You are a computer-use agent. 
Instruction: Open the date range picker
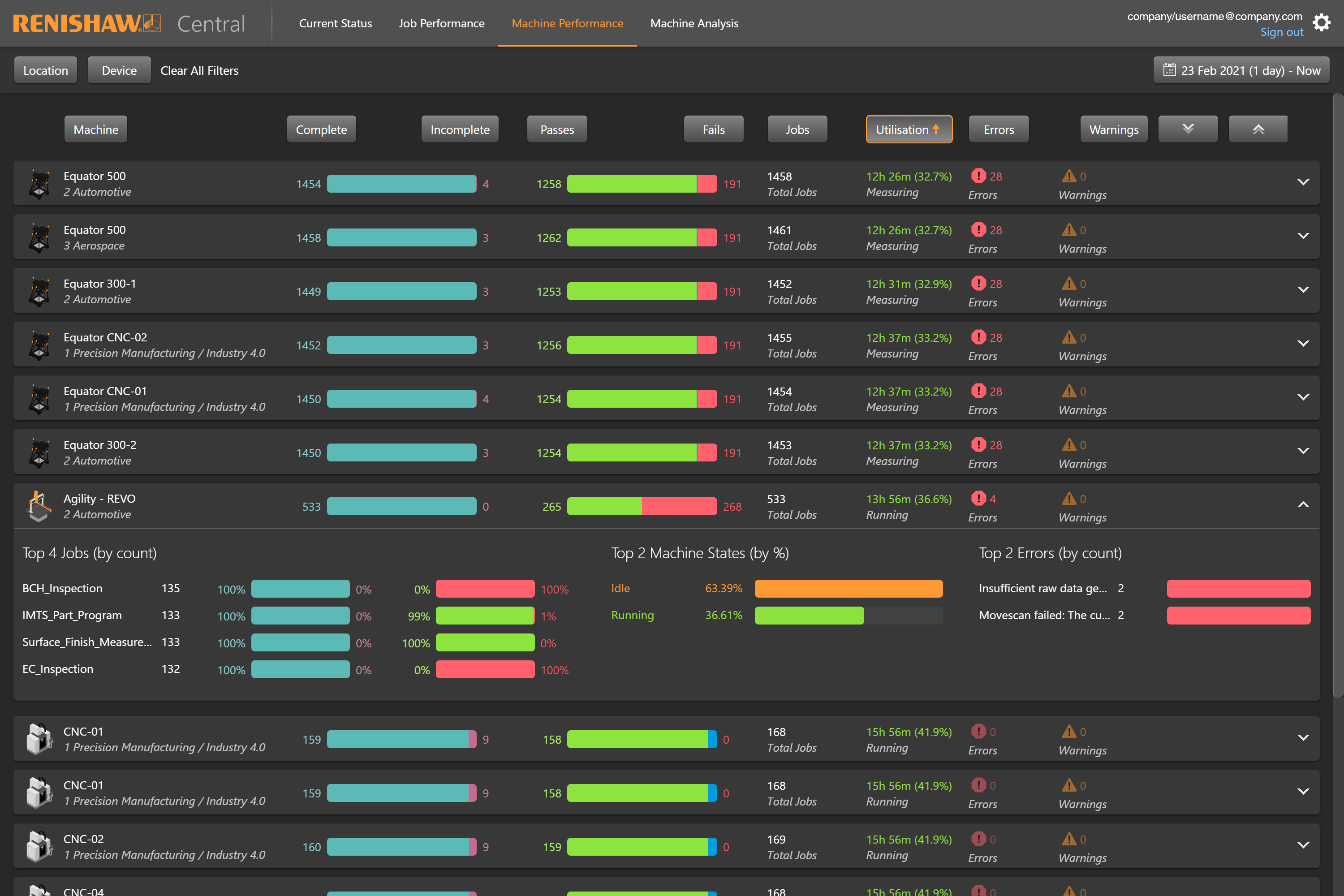click(1241, 70)
